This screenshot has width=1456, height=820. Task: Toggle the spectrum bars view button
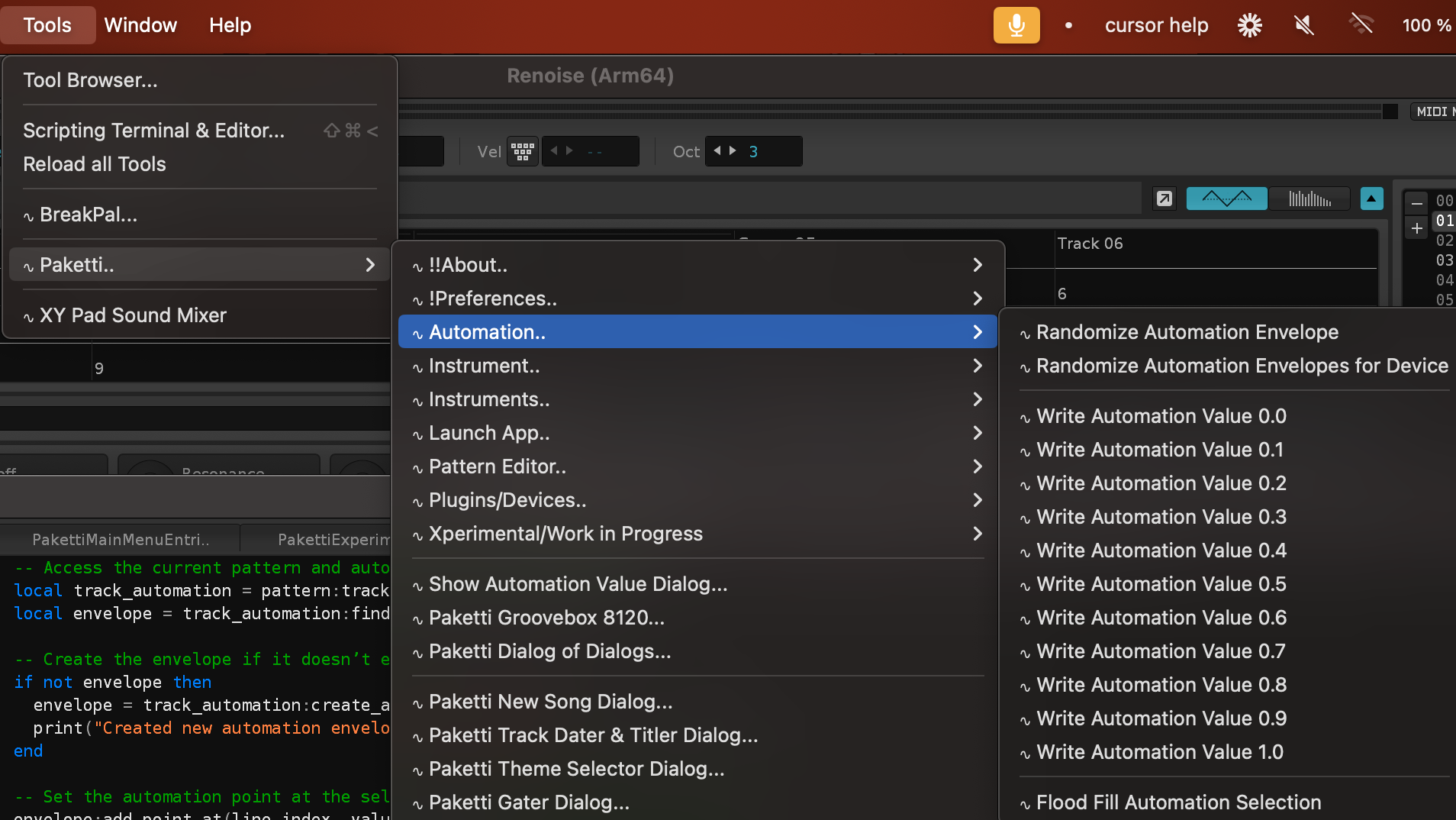(1309, 199)
